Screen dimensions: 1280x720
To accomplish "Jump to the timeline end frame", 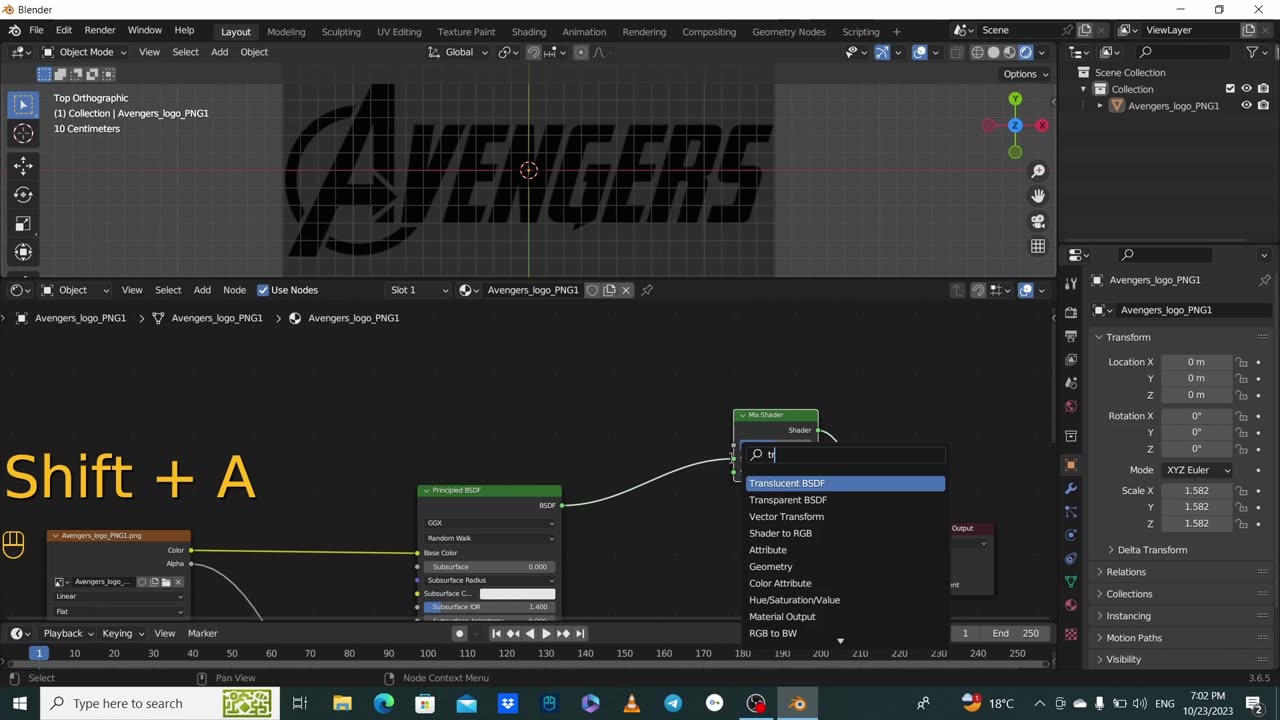I will coord(580,633).
